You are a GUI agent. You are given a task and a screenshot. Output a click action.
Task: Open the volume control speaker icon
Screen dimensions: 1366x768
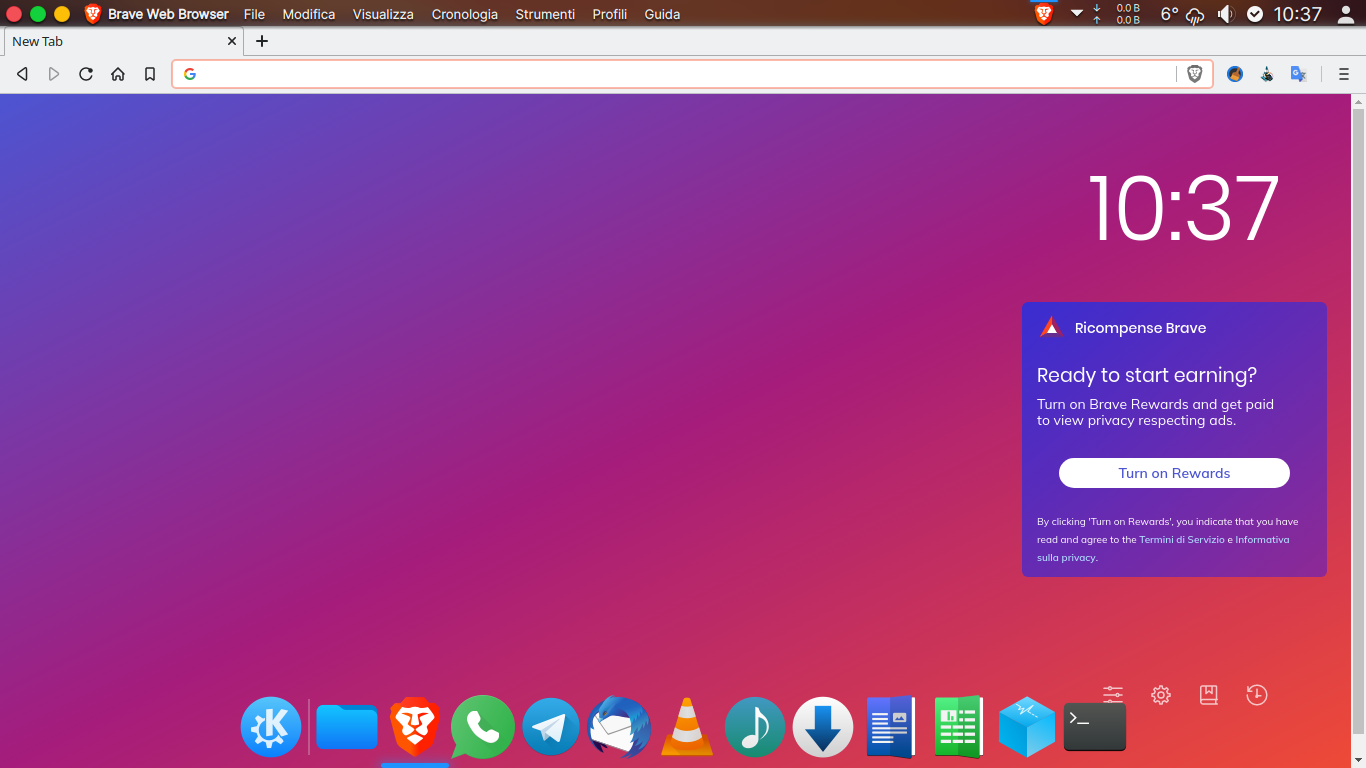point(1225,14)
